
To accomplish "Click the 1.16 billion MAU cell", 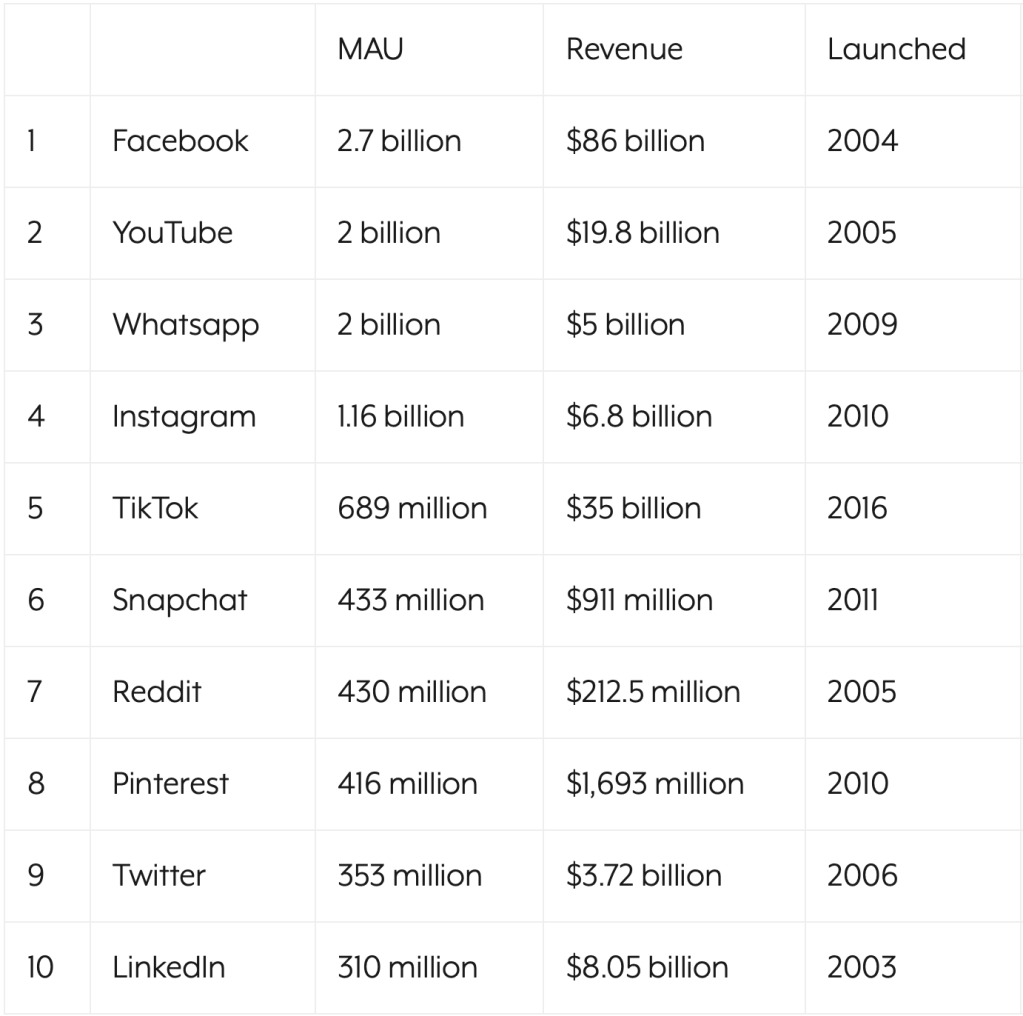I will tap(400, 417).
